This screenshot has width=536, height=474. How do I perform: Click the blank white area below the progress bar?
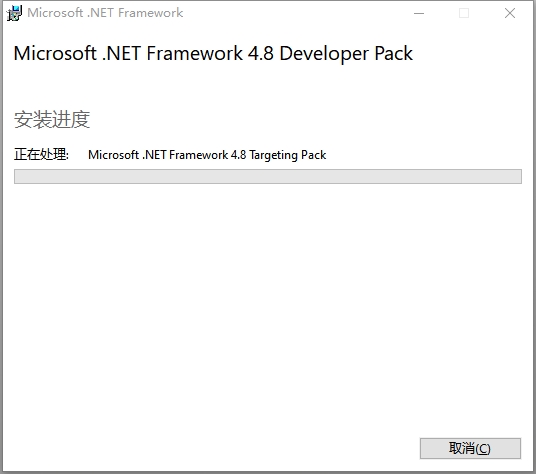click(268, 308)
